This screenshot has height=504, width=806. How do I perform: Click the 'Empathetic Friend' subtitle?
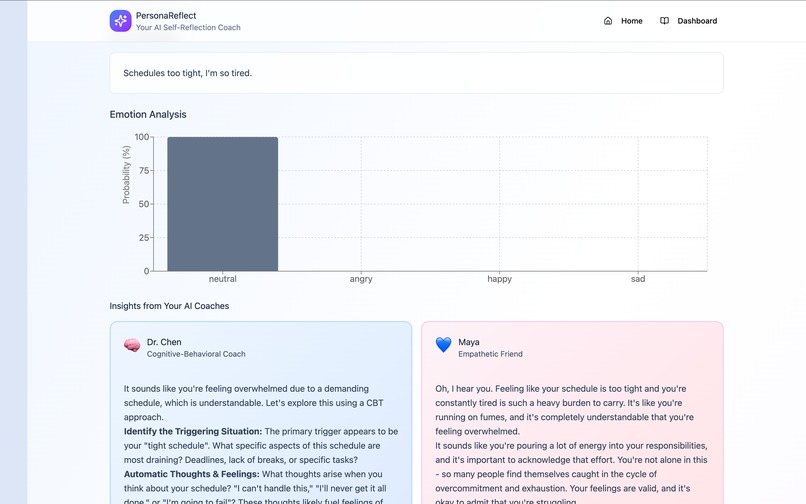[490, 354]
